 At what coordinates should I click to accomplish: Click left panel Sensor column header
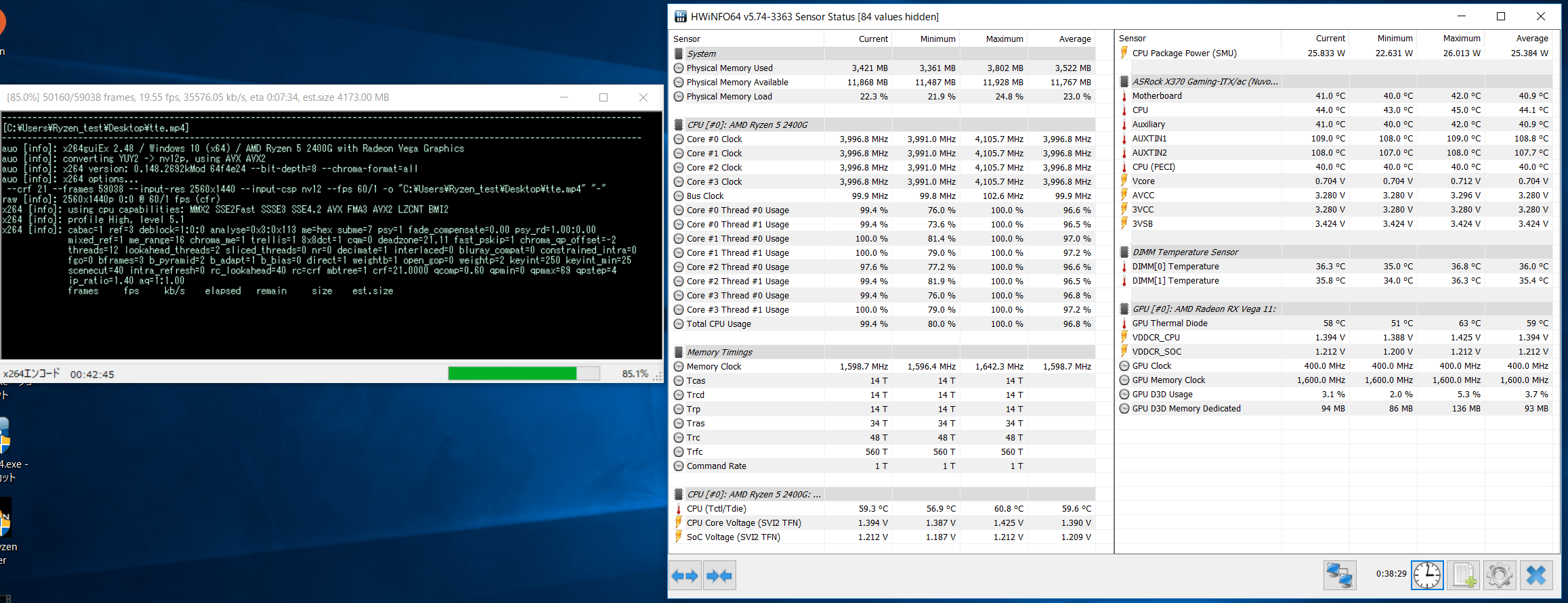746,39
